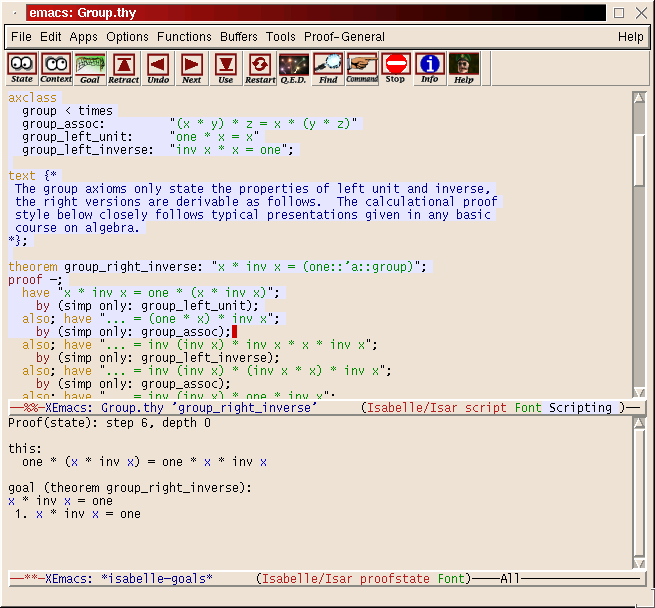Click the State toolbar icon
Viewport: 655px width, 608px height.
(x=22, y=68)
